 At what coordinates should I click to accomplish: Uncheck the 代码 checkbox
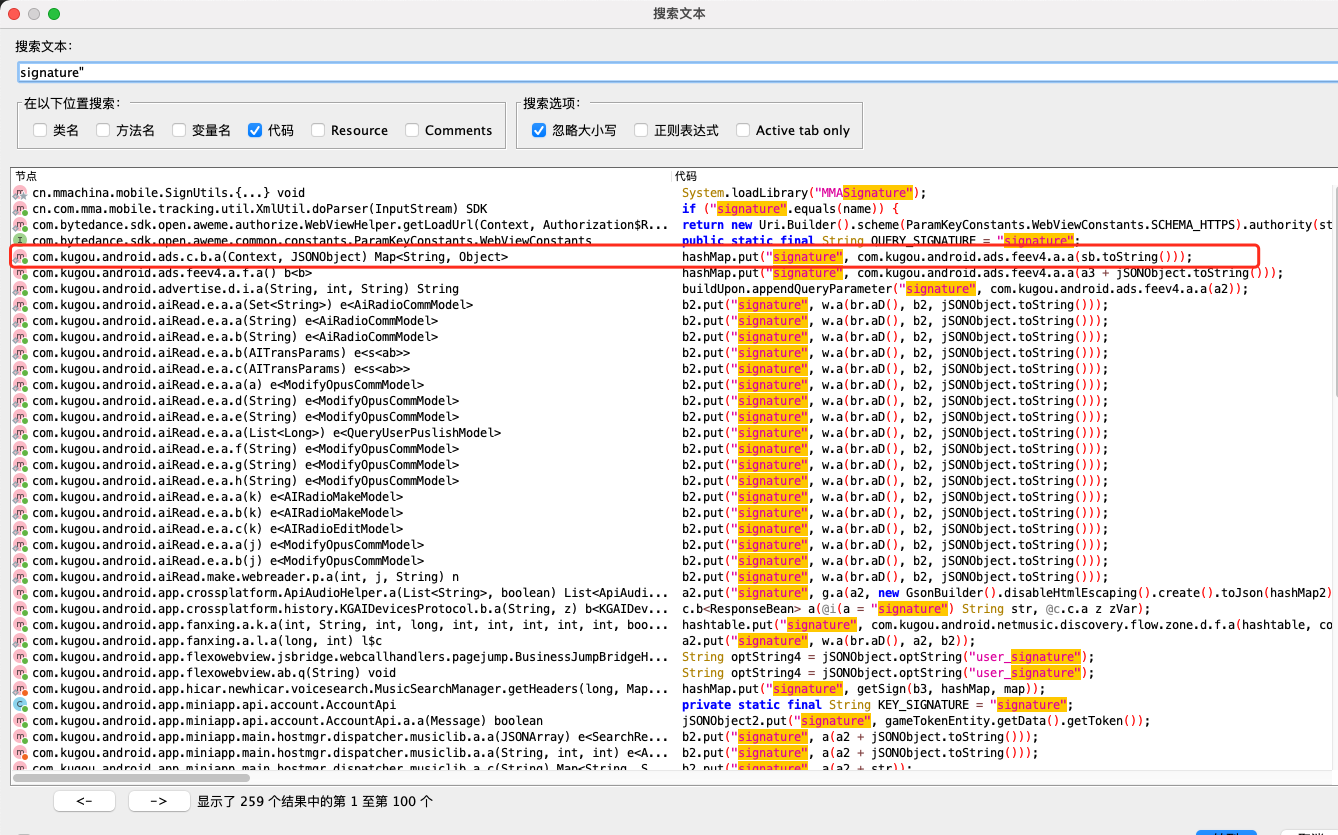[x=255, y=130]
